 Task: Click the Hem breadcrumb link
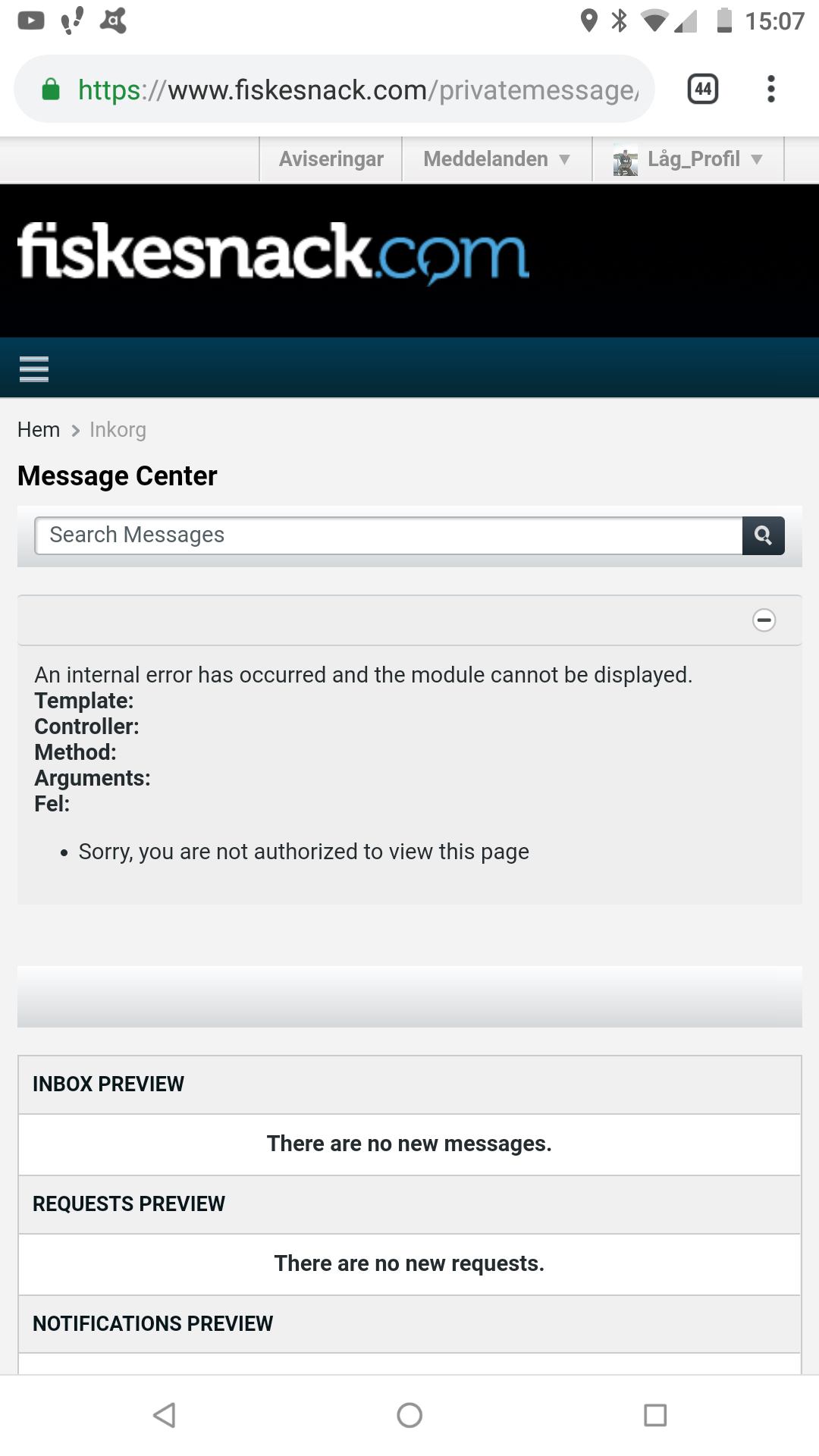39,430
